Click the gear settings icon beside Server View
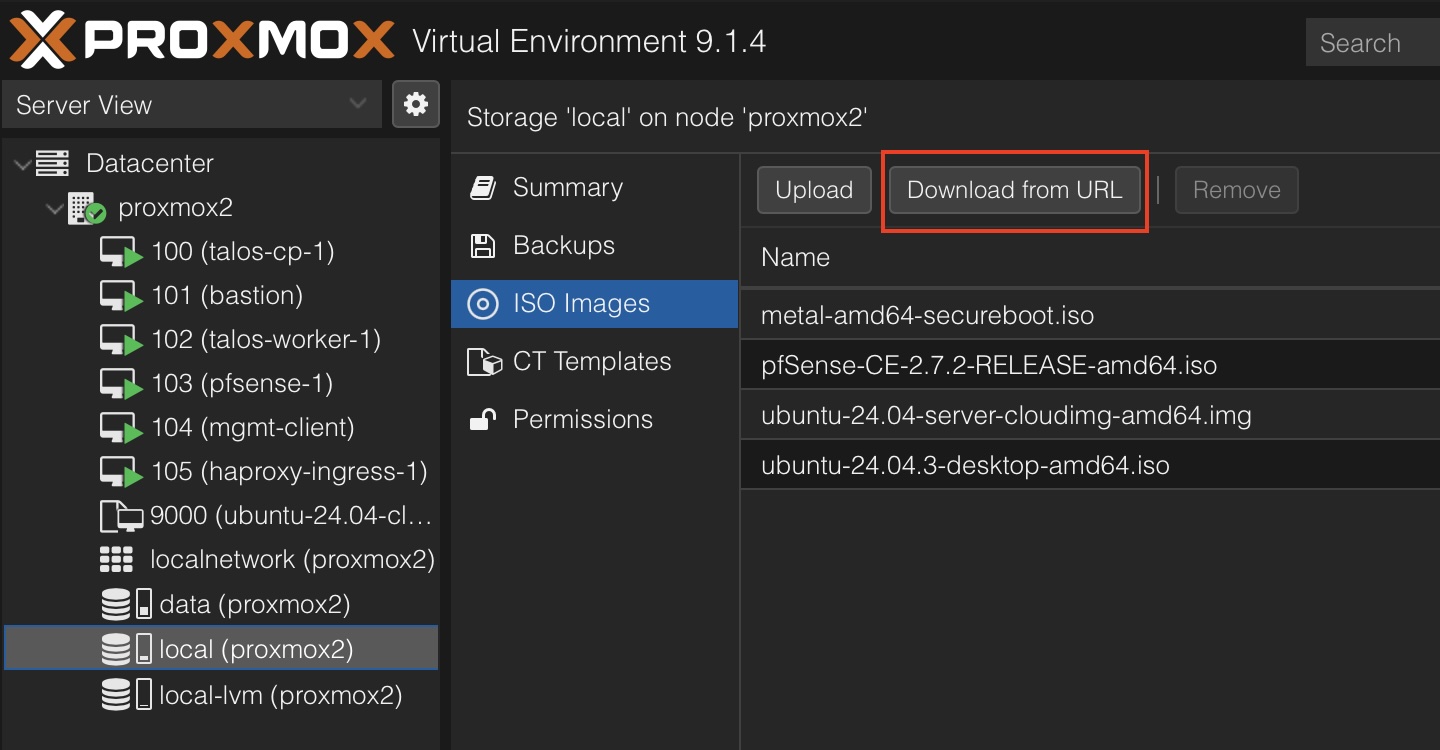The height and width of the screenshot is (750, 1440). coord(416,104)
